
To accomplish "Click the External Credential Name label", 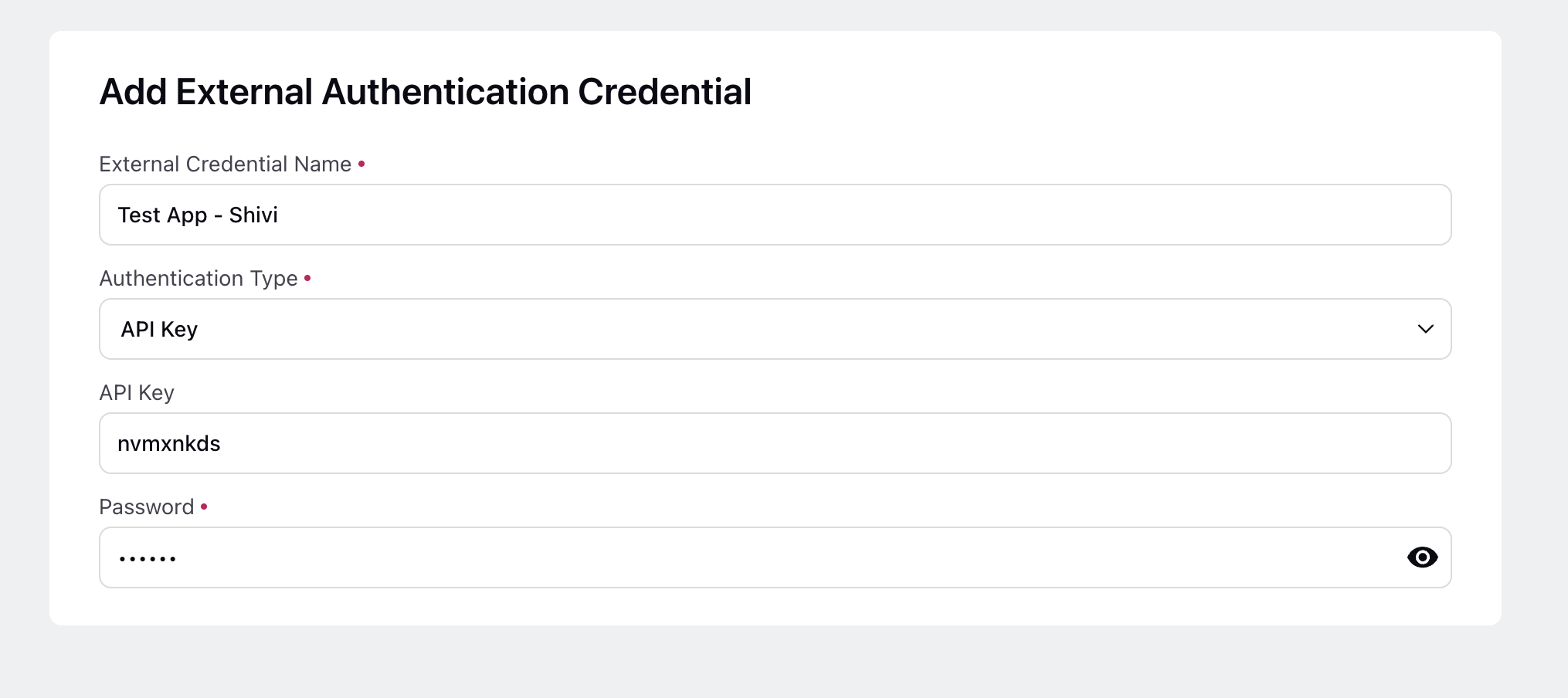I will (x=226, y=164).
